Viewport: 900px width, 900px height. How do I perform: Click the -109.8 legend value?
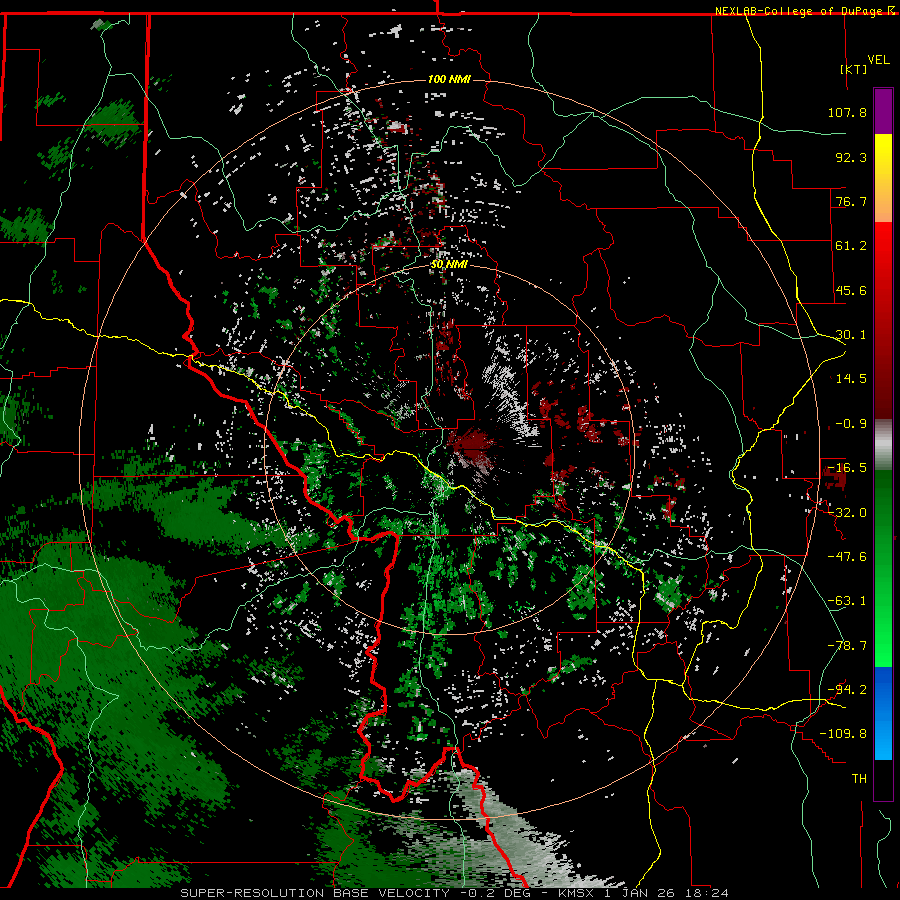(x=843, y=734)
